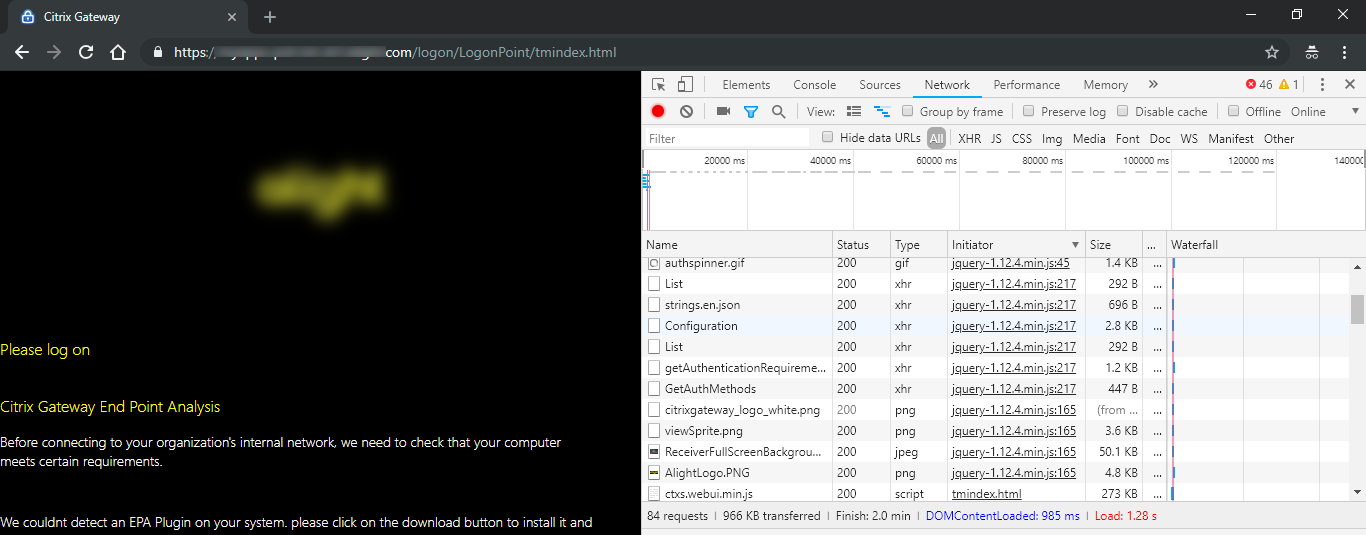Open the tmindex.html initiator link
Image resolution: width=1366 pixels, height=535 pixels.
click(986, 494)
